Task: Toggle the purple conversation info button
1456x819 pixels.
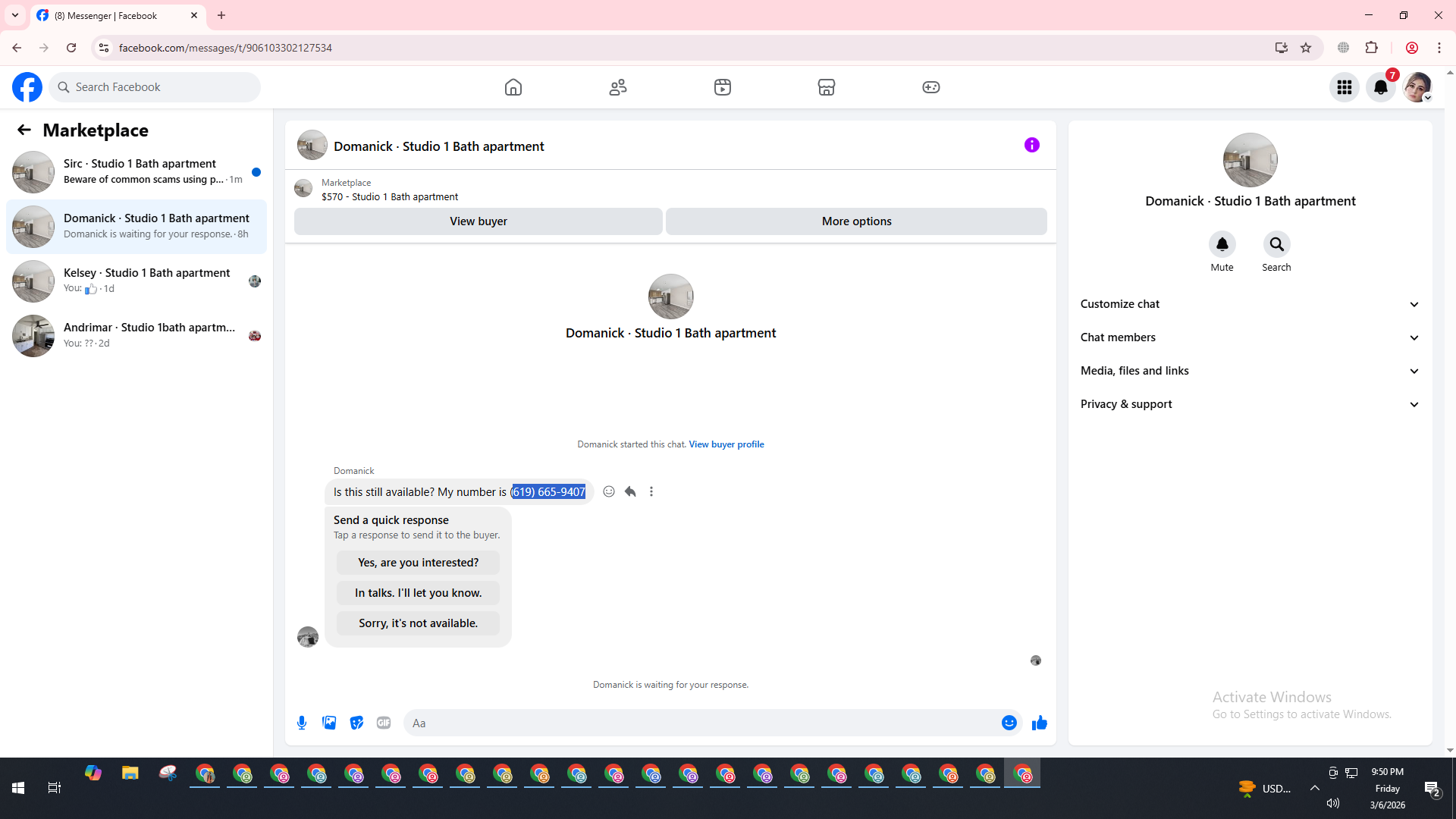Action: (x=1031, y=145)
